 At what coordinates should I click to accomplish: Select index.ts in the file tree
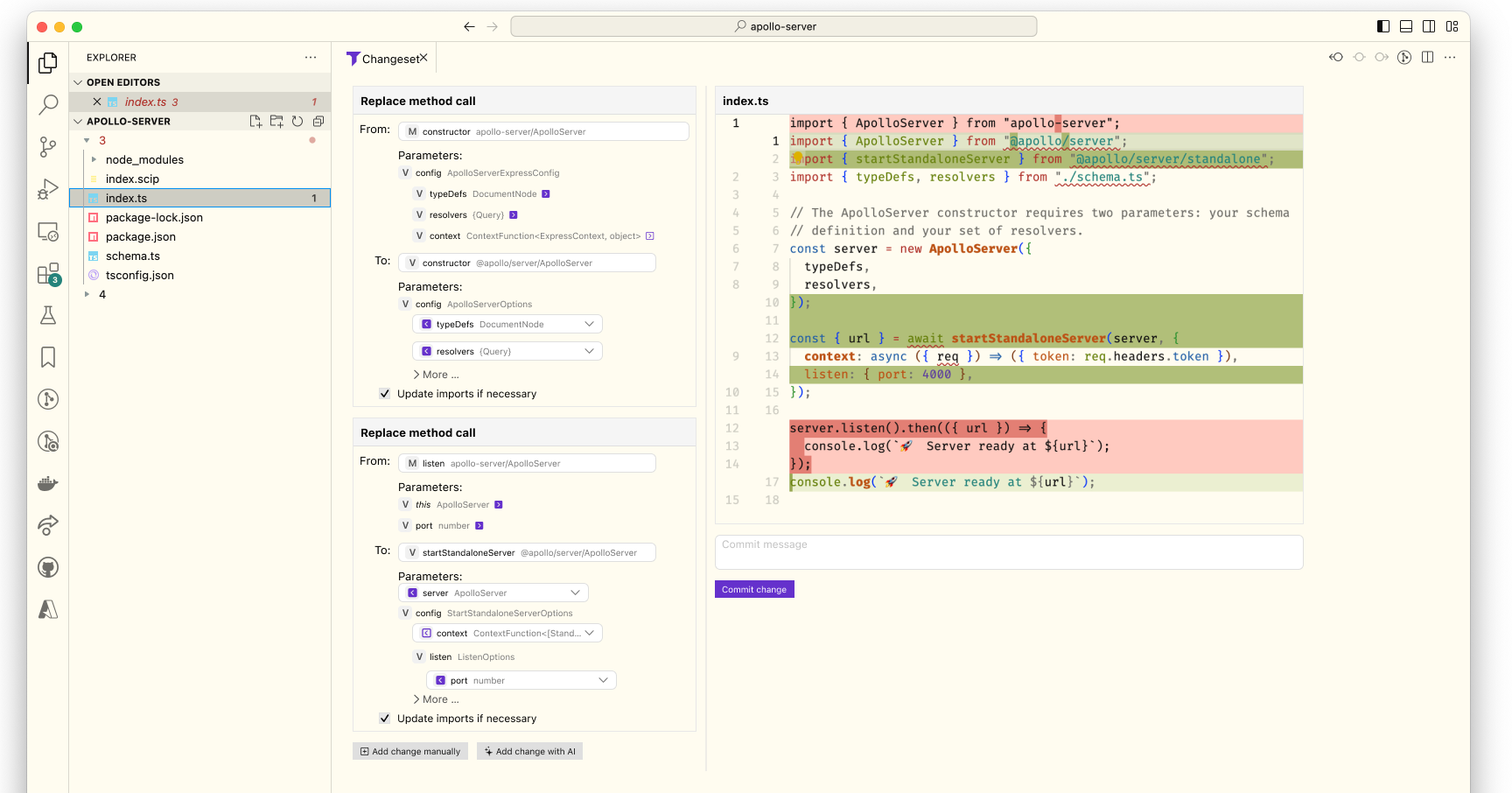tap(199, 198)
